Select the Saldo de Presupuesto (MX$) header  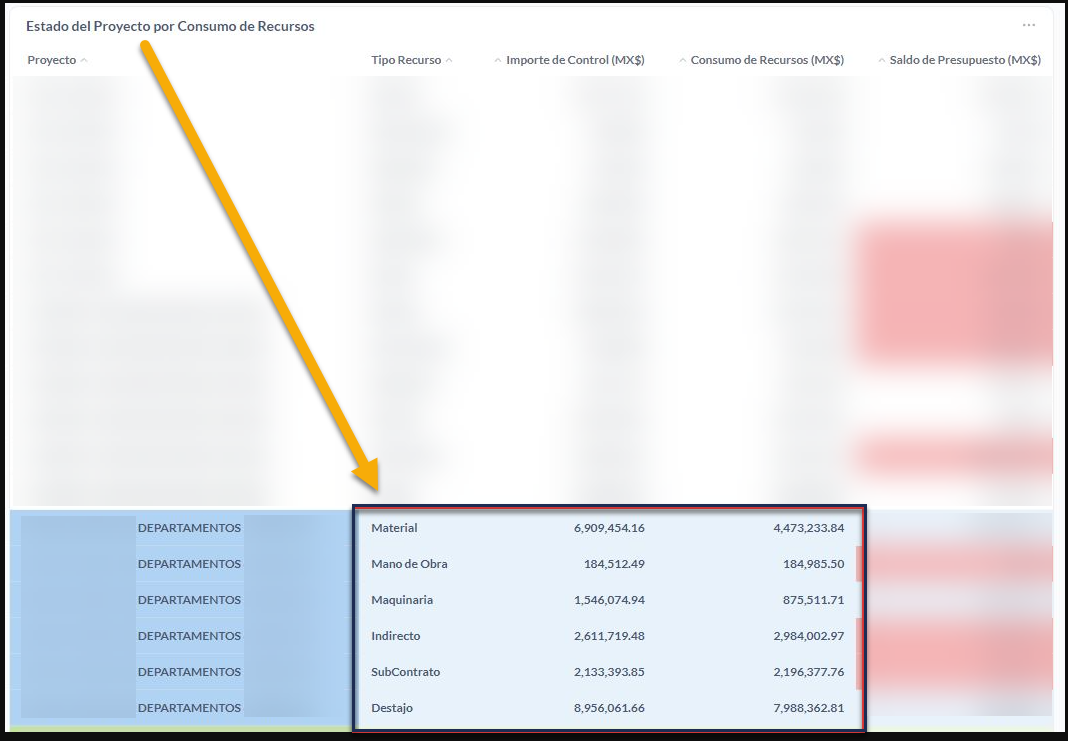pyautogui.click(x=965, y=60)
